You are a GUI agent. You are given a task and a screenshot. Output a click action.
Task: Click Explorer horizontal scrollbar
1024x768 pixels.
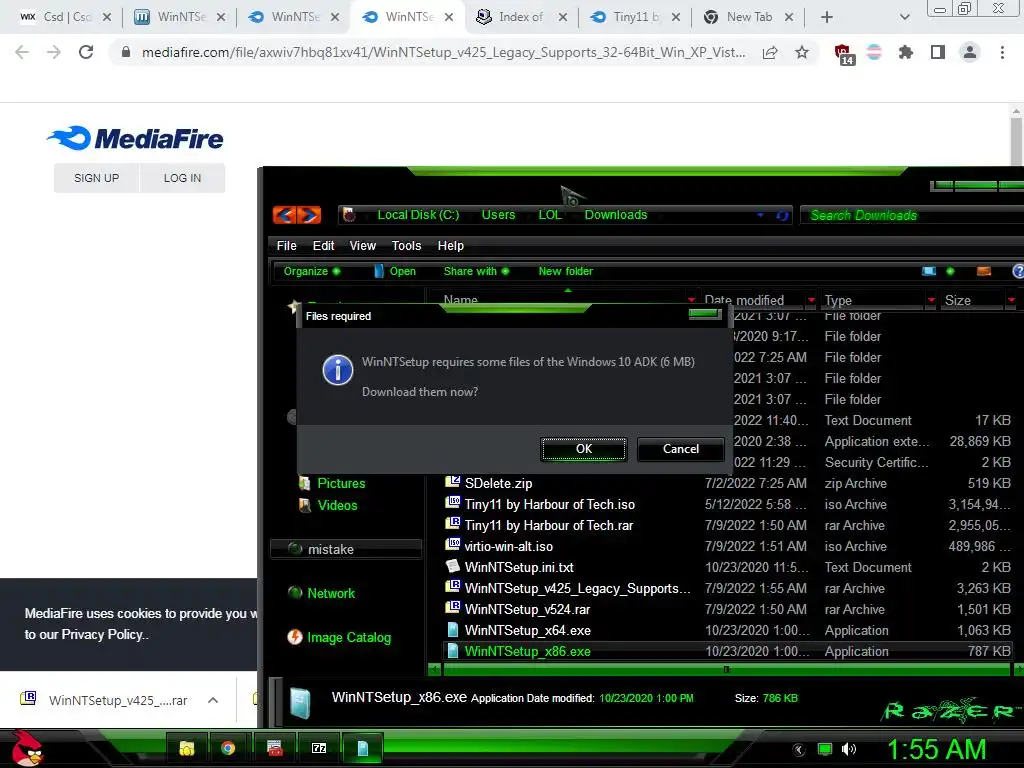point(726,669)
